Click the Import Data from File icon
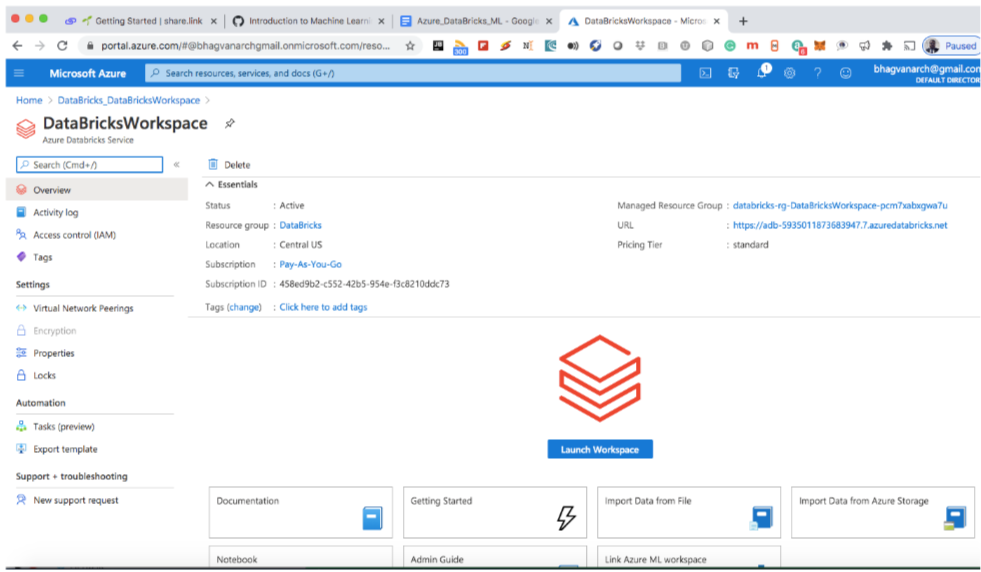 click(761, 518)
